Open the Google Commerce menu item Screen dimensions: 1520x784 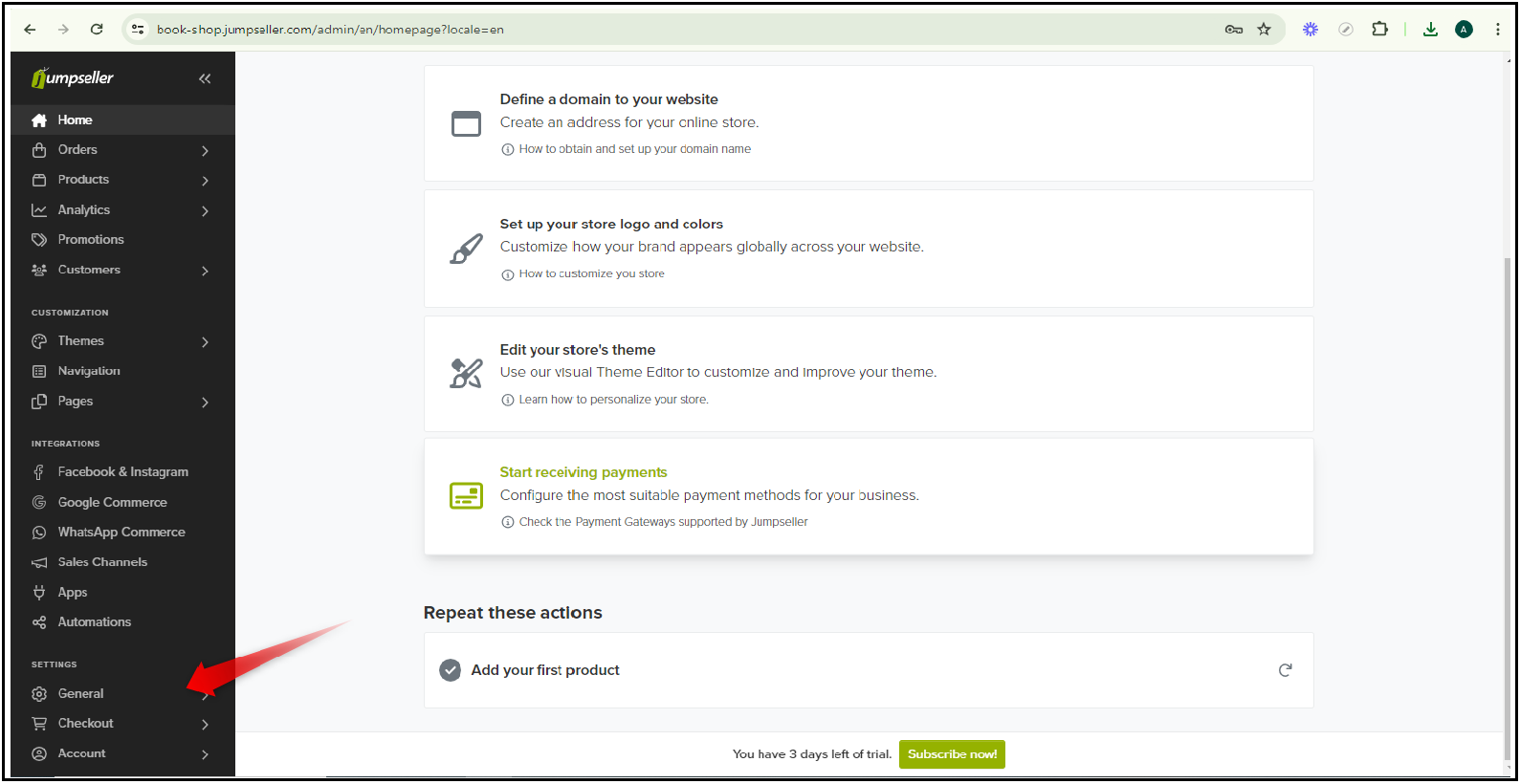click(x=122, y=503)
